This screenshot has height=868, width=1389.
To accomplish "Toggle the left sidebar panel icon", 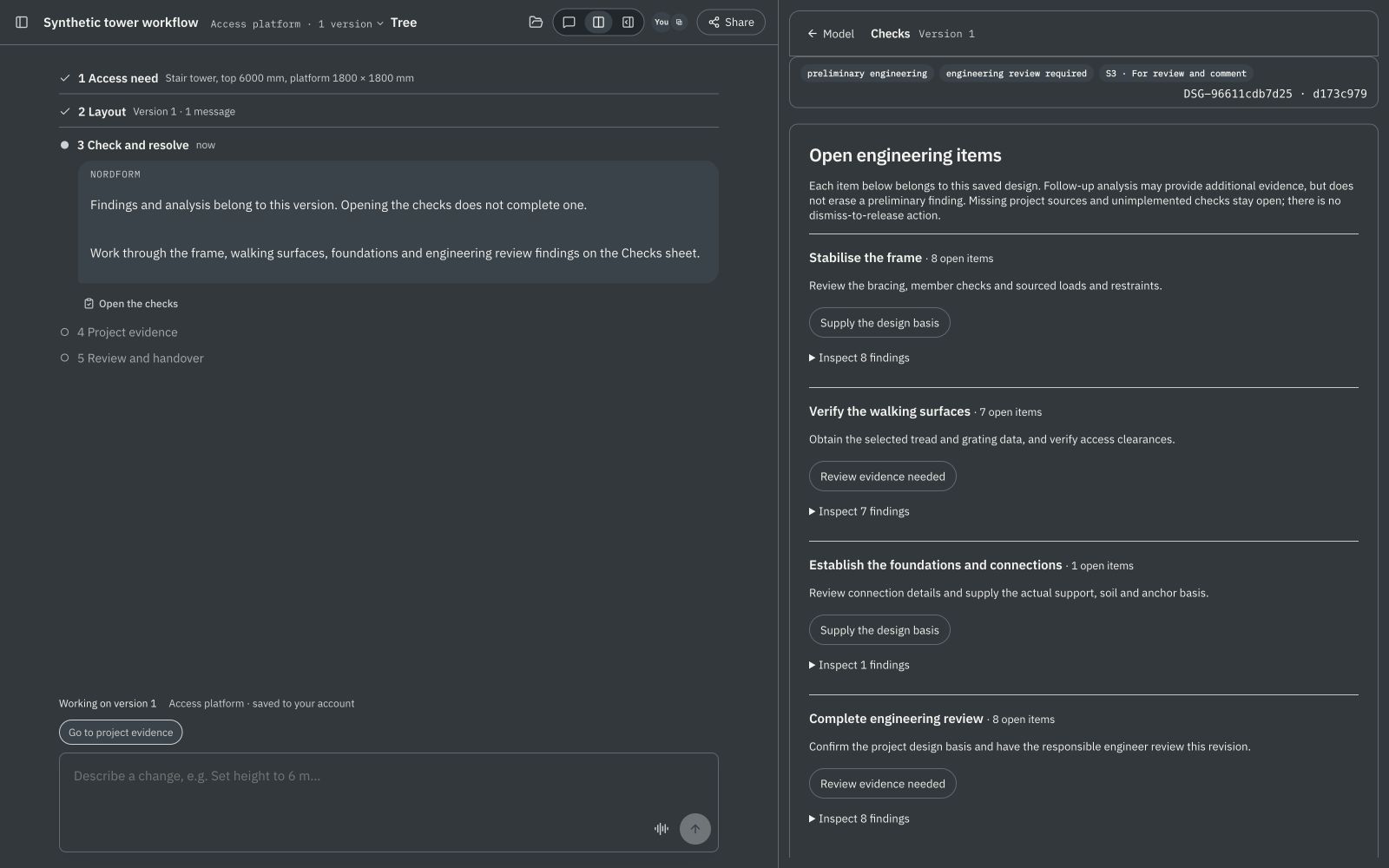I will (22, 23).
